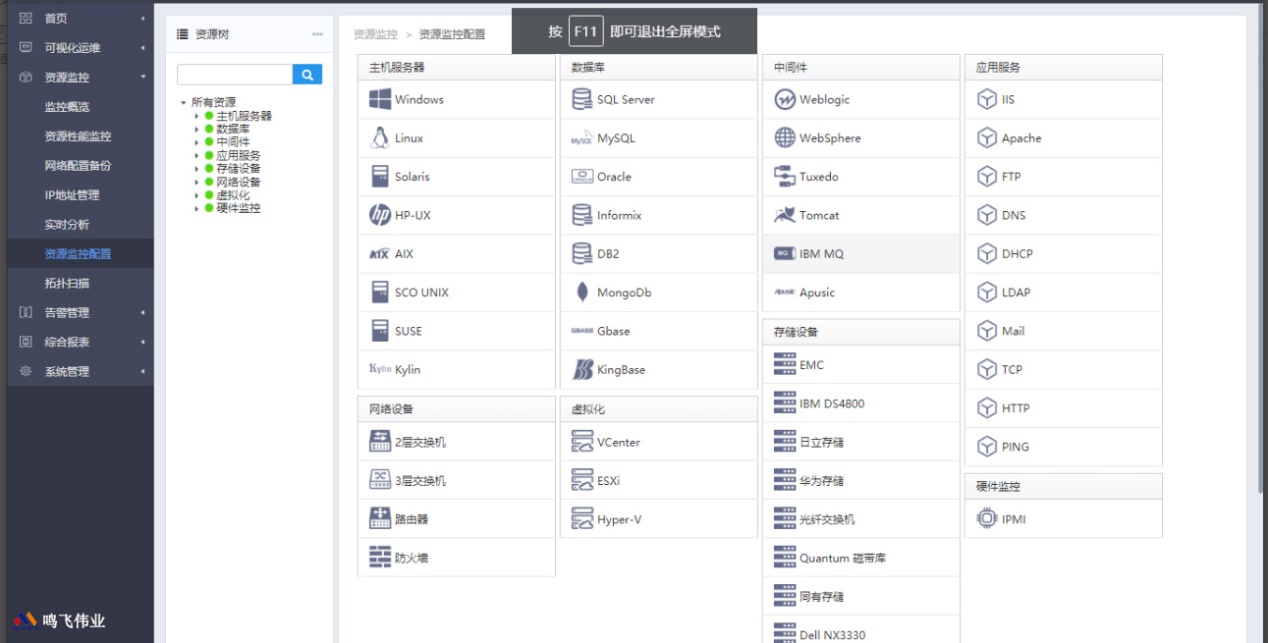
Task: Click the HP-UX logo icon
Action: 380,215
